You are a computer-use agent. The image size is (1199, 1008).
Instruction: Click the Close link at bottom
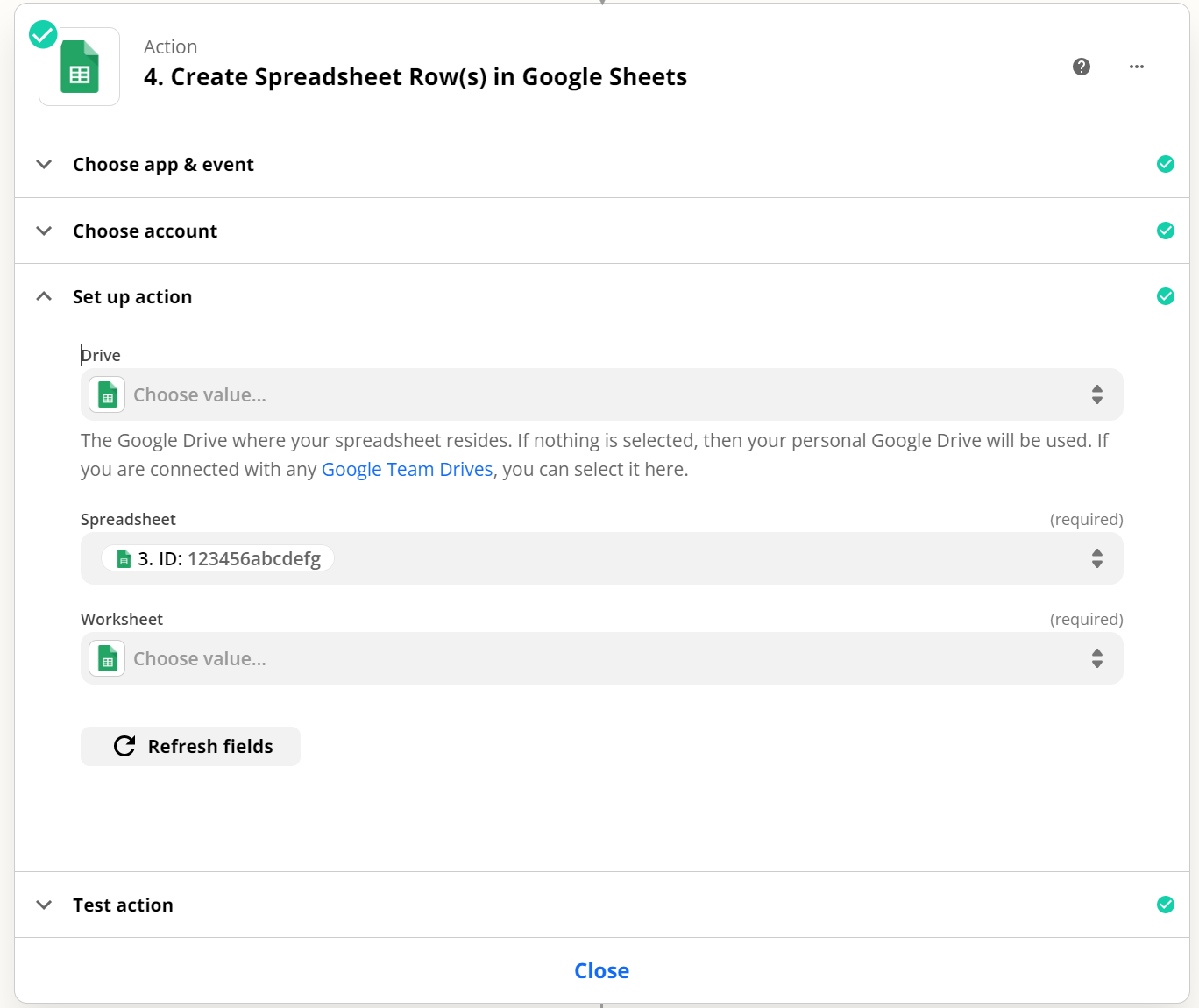coord(601,970)
